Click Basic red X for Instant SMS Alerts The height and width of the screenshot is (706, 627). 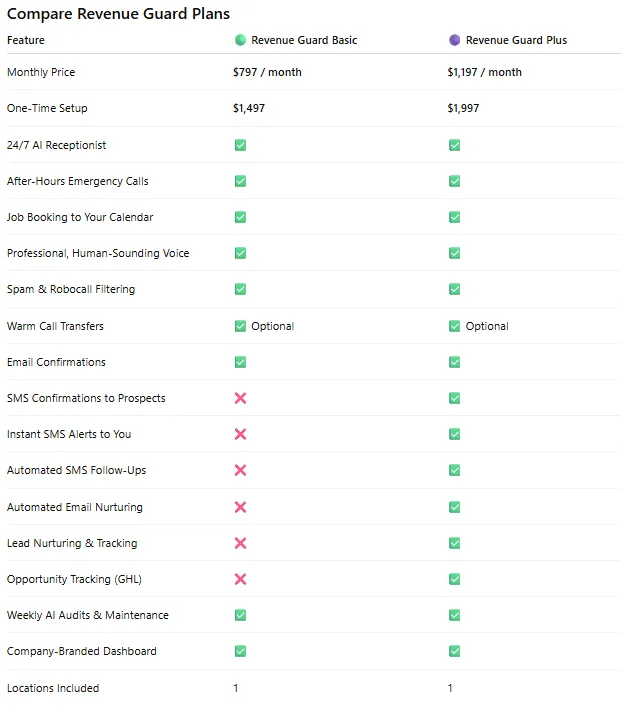pyautogui.click(x=240, y=434)
